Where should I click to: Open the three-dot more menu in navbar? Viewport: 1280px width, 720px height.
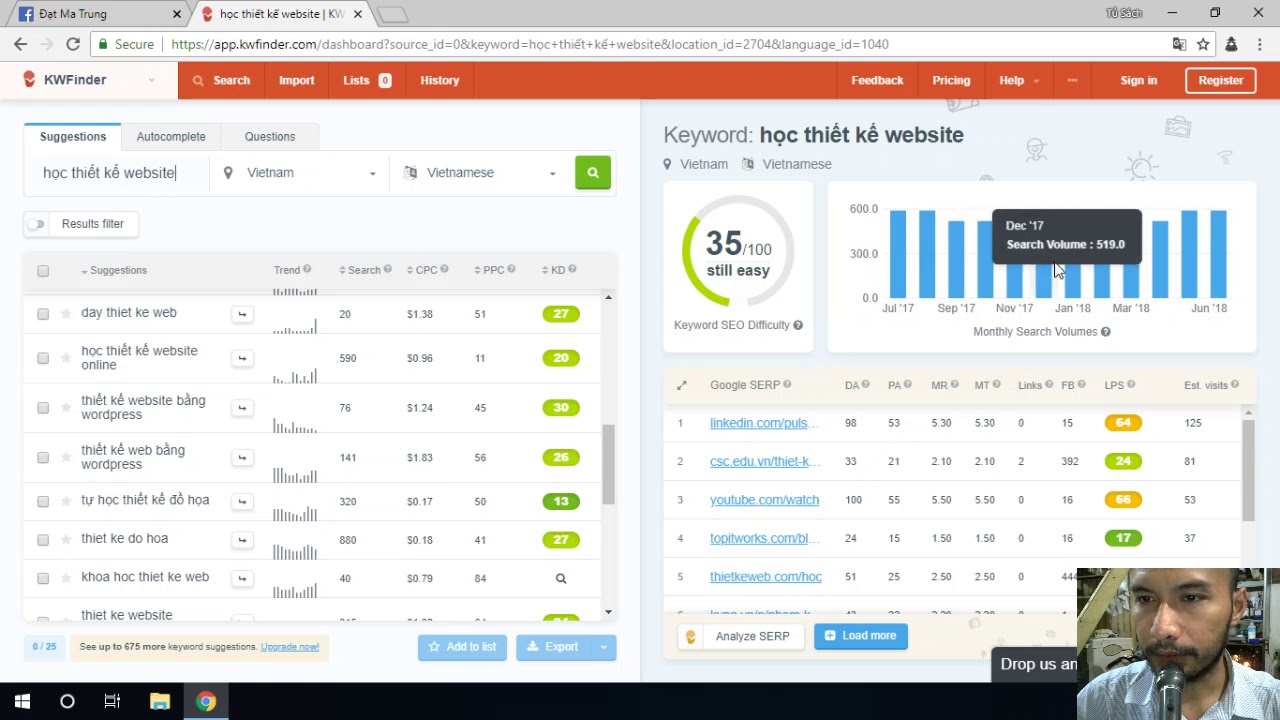1072,80
